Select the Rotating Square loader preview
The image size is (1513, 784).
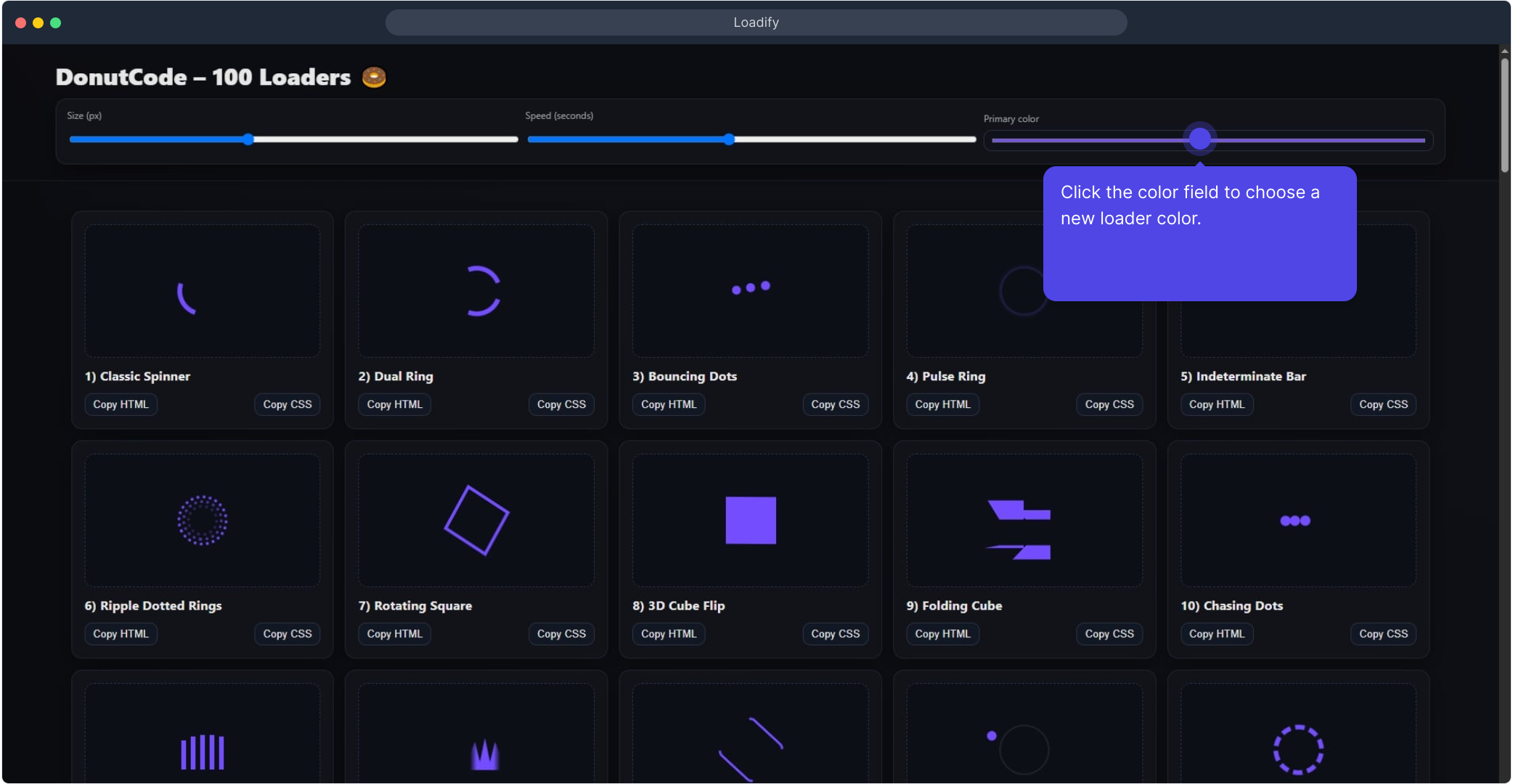point(476,520)
